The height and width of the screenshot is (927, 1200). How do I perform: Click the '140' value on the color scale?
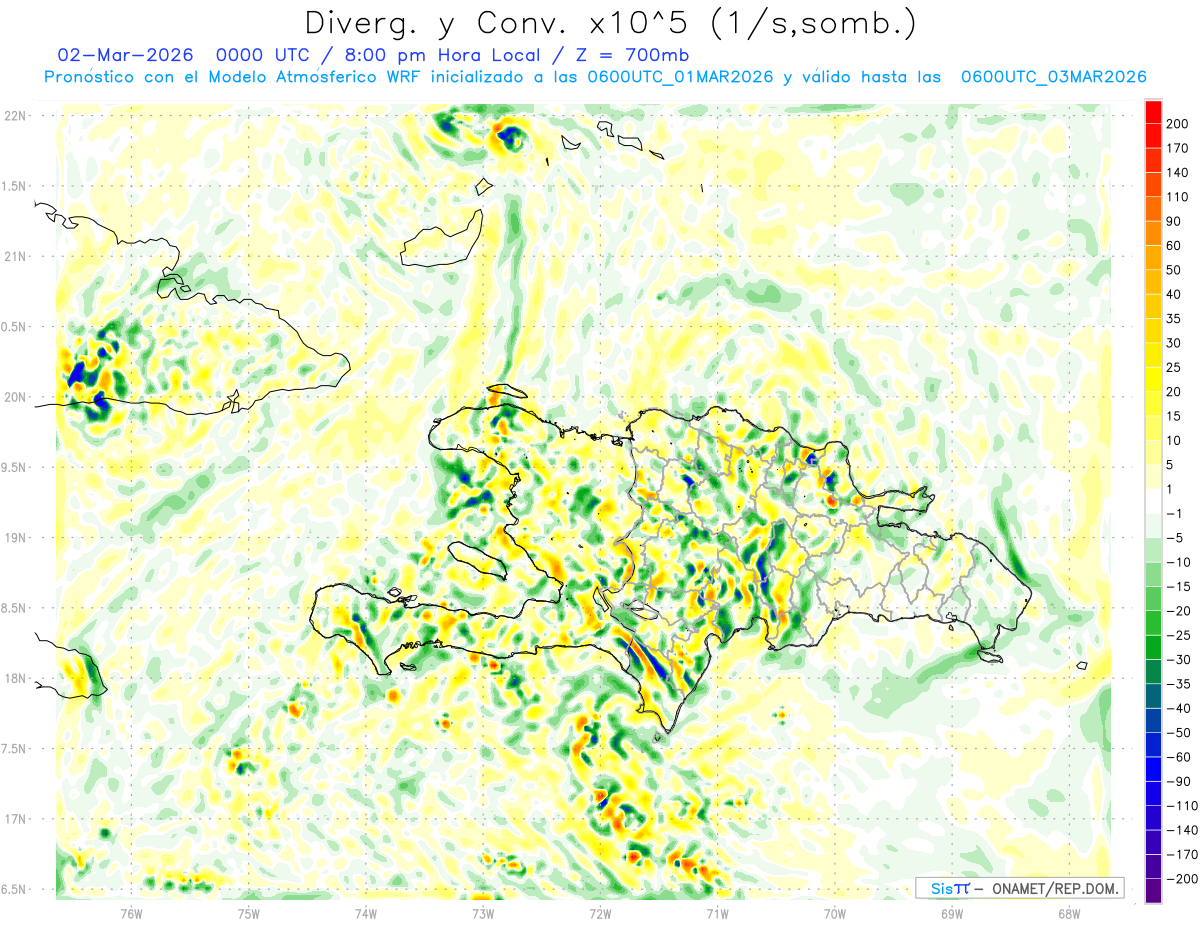[x=1177, y=172]
